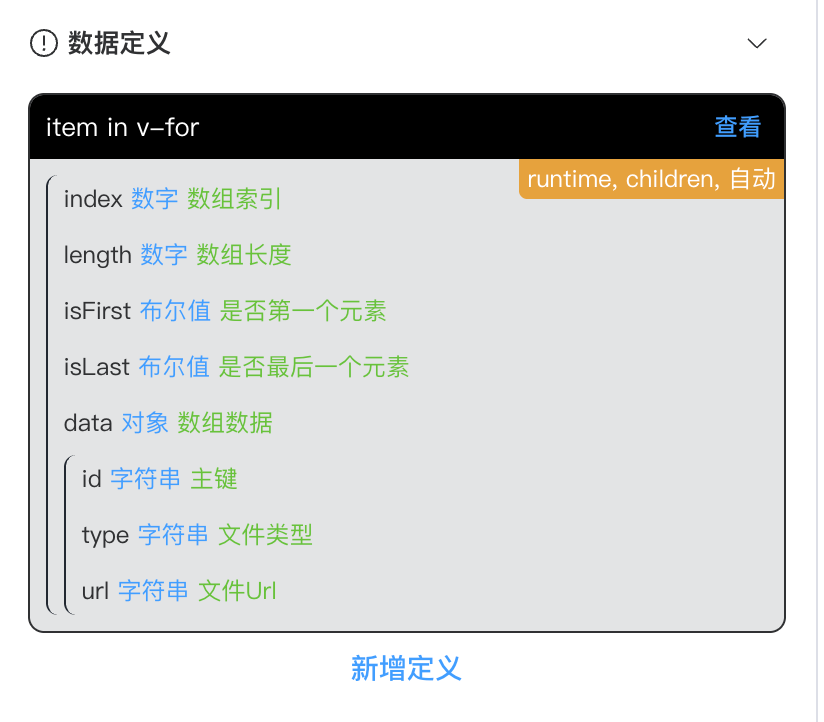This screenshot has width=824, height=722.
Task: Click the 数据定义 section title
Action: coord(119,43)
